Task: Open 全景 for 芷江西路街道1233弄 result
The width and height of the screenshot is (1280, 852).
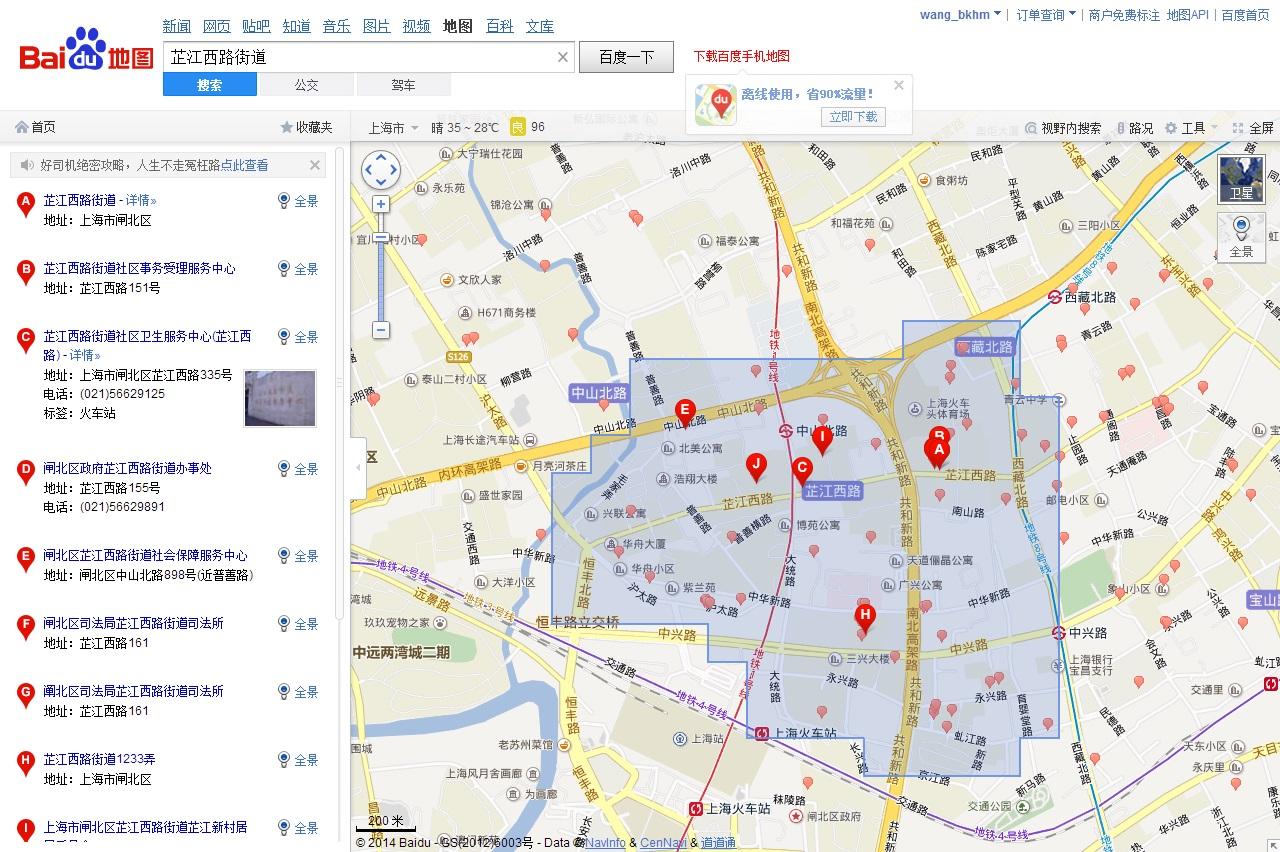Action: (x=298, y=760)
